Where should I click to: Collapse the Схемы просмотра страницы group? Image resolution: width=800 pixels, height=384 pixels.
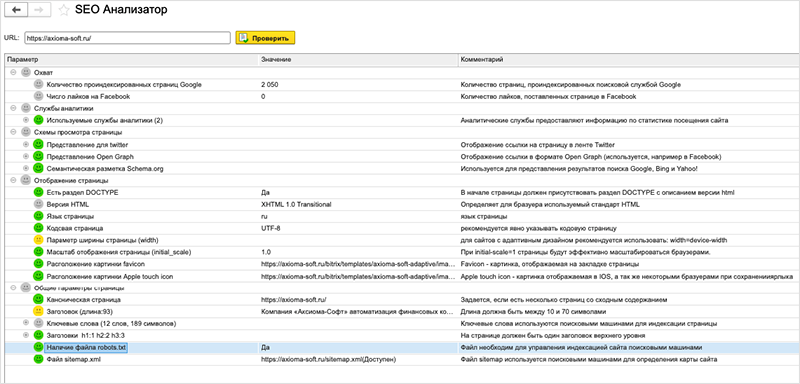tap(13, 132)
